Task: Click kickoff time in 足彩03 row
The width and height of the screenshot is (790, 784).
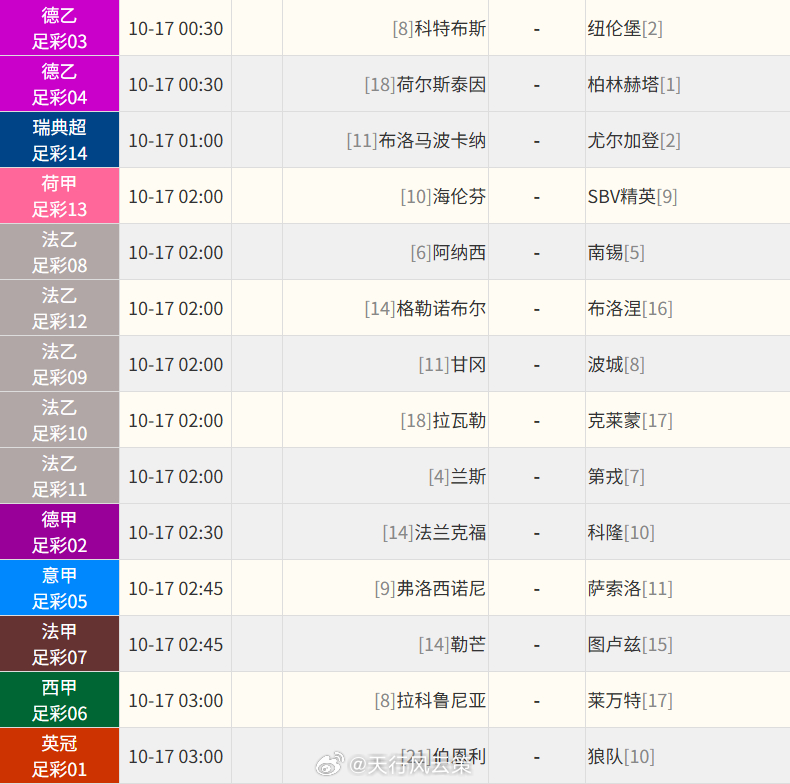Action: (176, 29)
